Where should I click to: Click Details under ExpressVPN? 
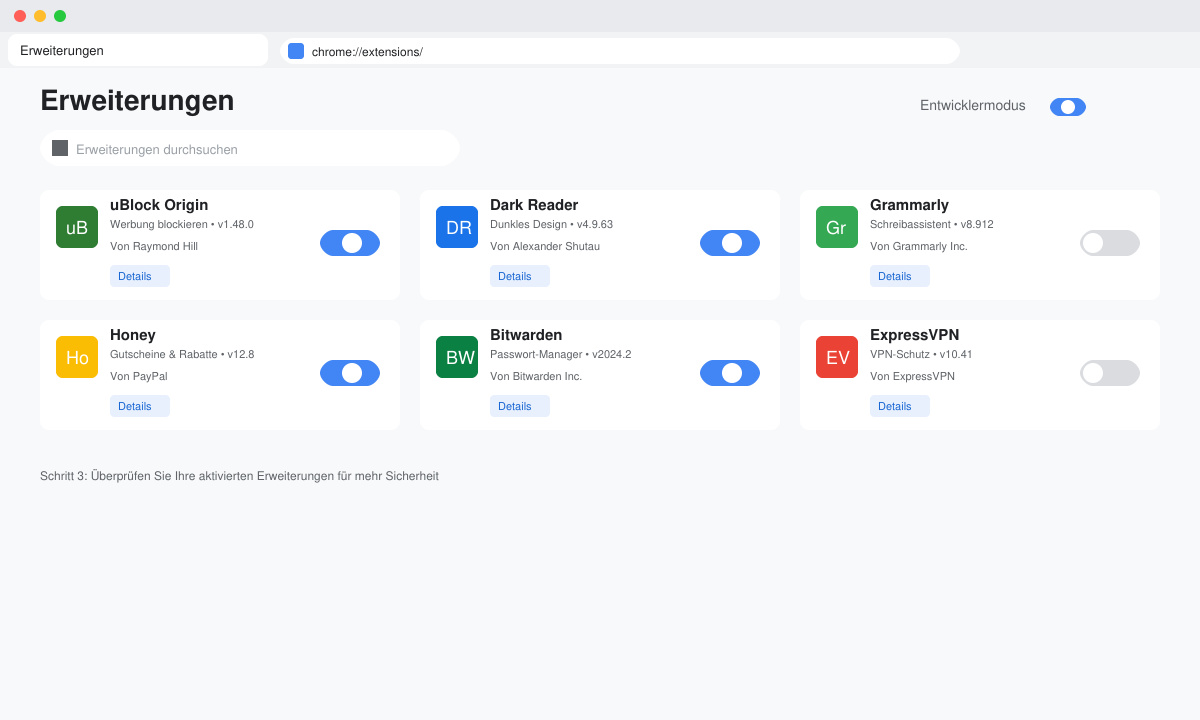coord(900,406)
